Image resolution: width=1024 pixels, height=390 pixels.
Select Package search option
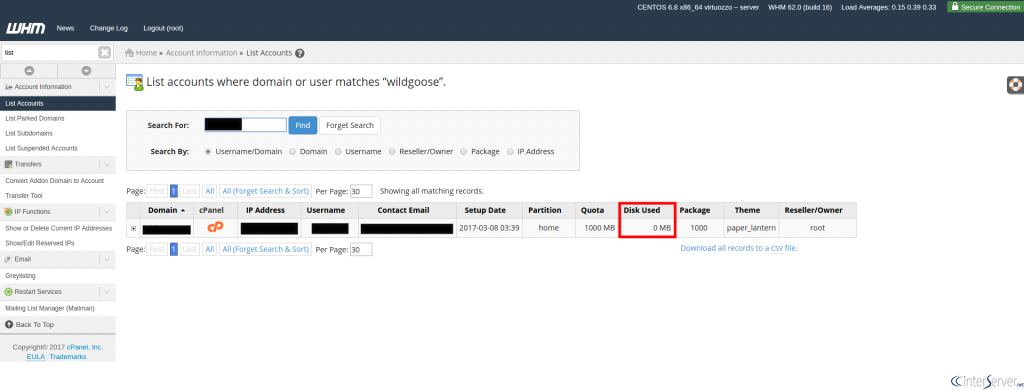click(x=464, y=152)
